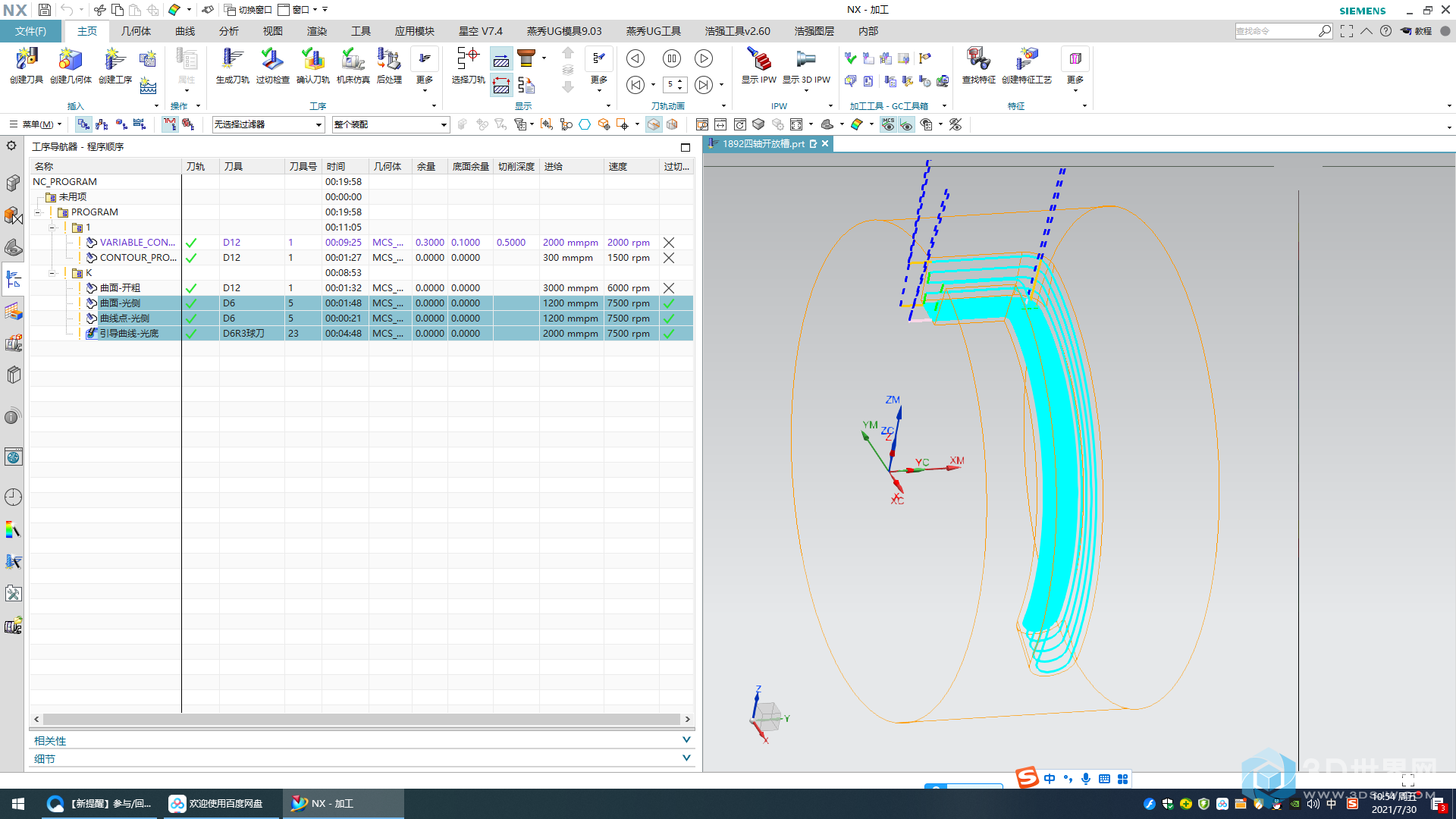Step to next tool path event
The height and width of the screenshot is (819, 1456).
(704, 85)
